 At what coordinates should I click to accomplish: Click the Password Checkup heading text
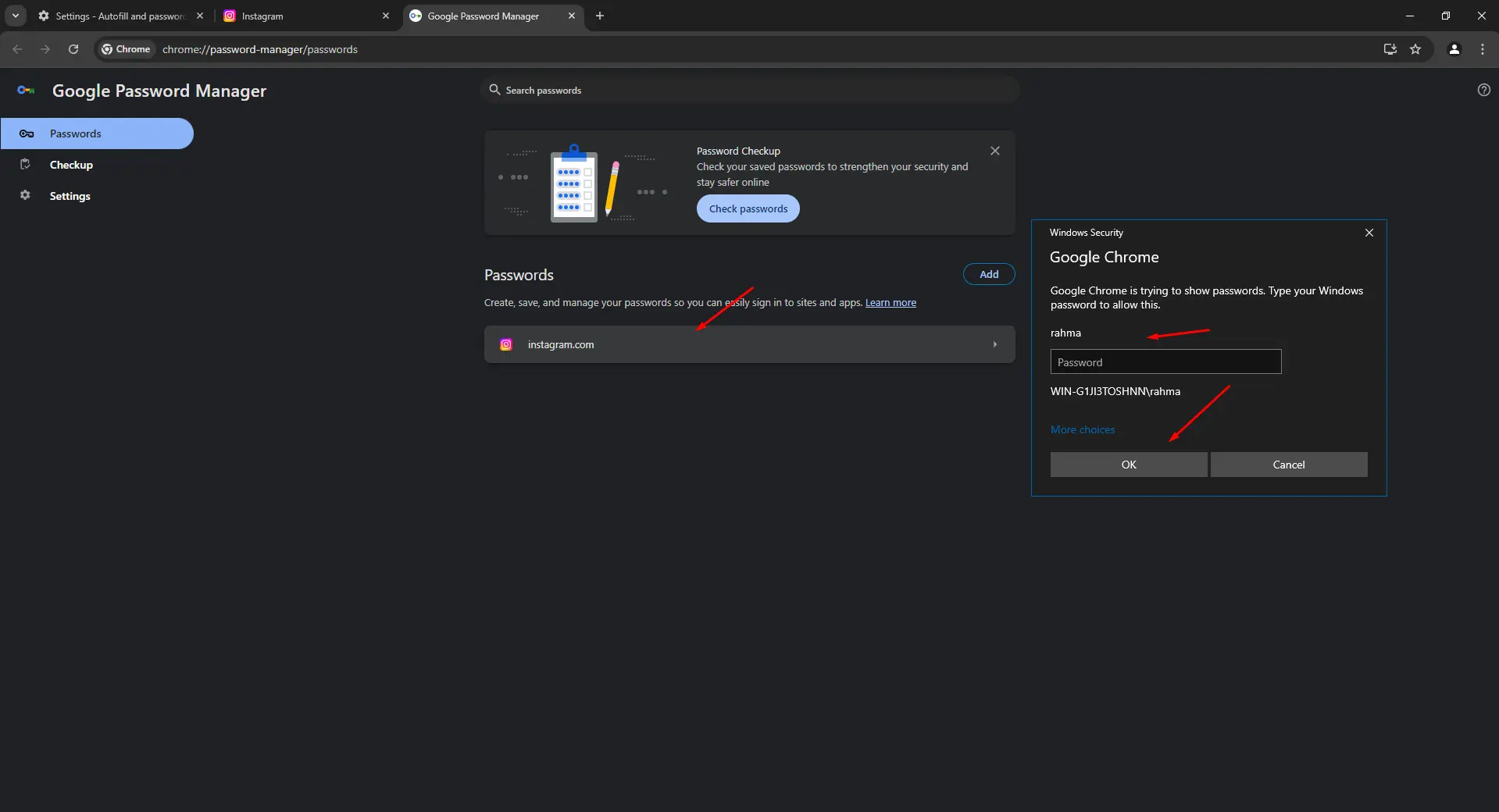pos(738,151)
